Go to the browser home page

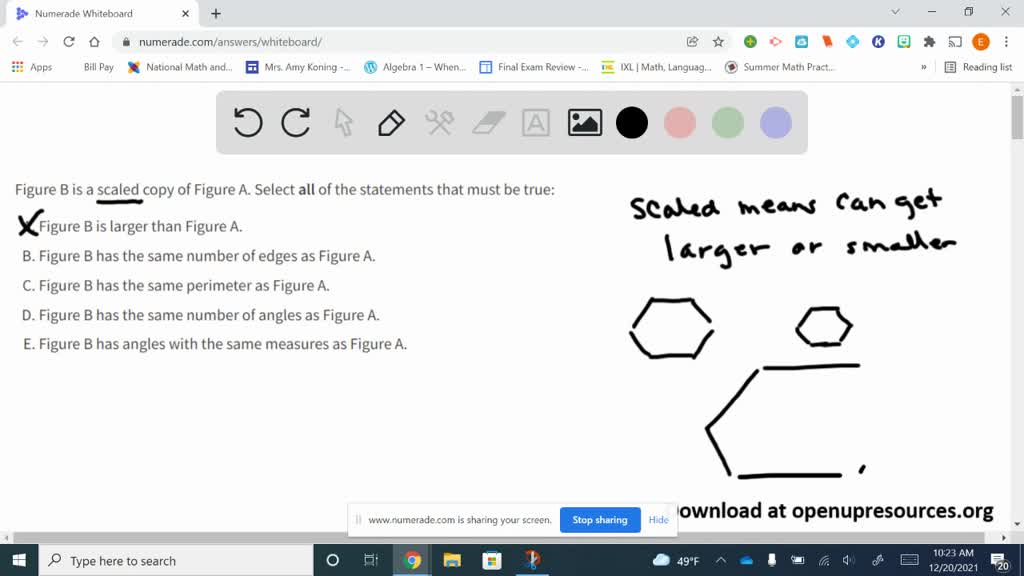[x=95, y=42]
